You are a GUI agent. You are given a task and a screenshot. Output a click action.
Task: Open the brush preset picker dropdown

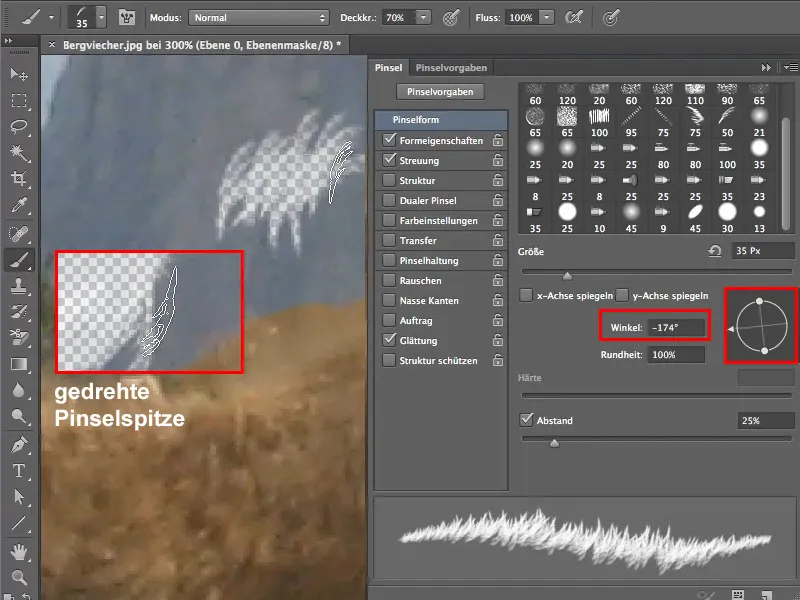102,18
